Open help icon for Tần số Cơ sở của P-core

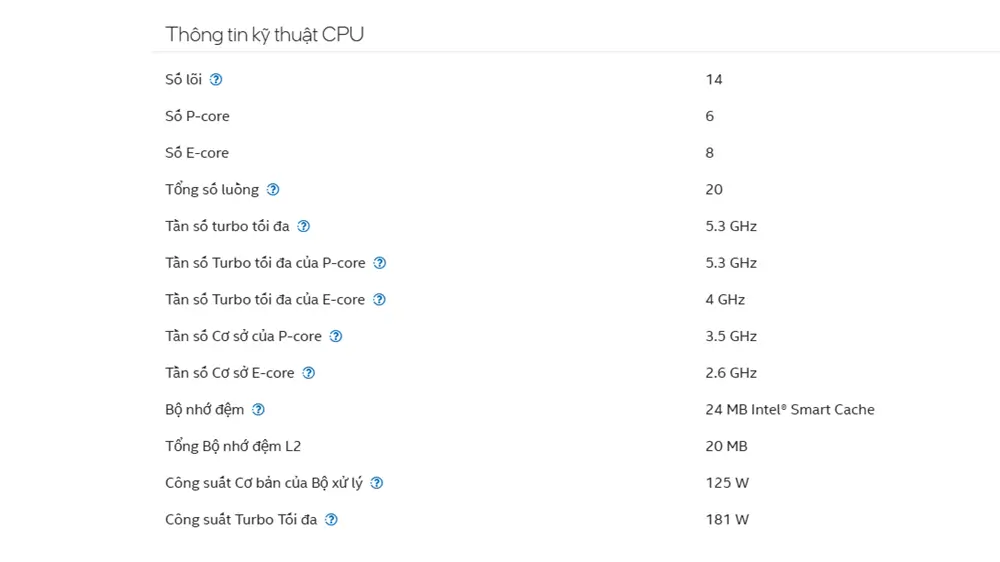click(x=336, y=336)
